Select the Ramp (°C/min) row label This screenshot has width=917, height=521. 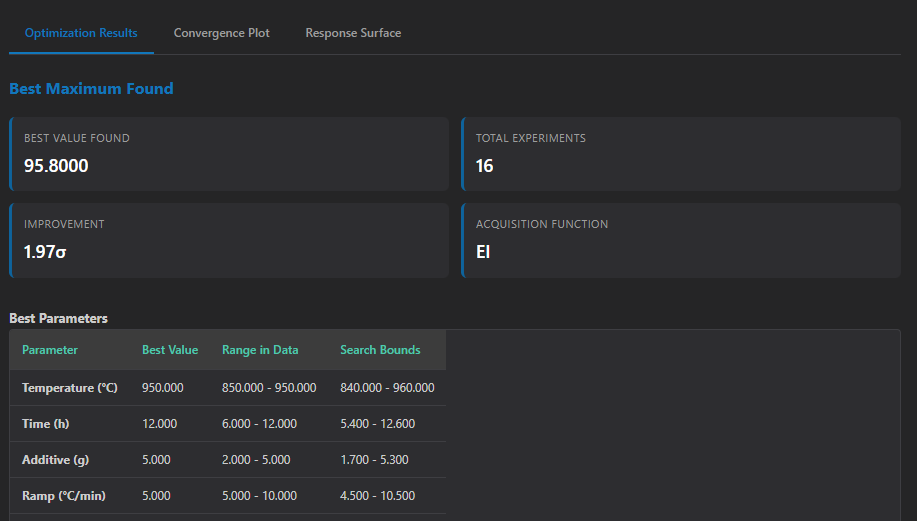[64, 496]
